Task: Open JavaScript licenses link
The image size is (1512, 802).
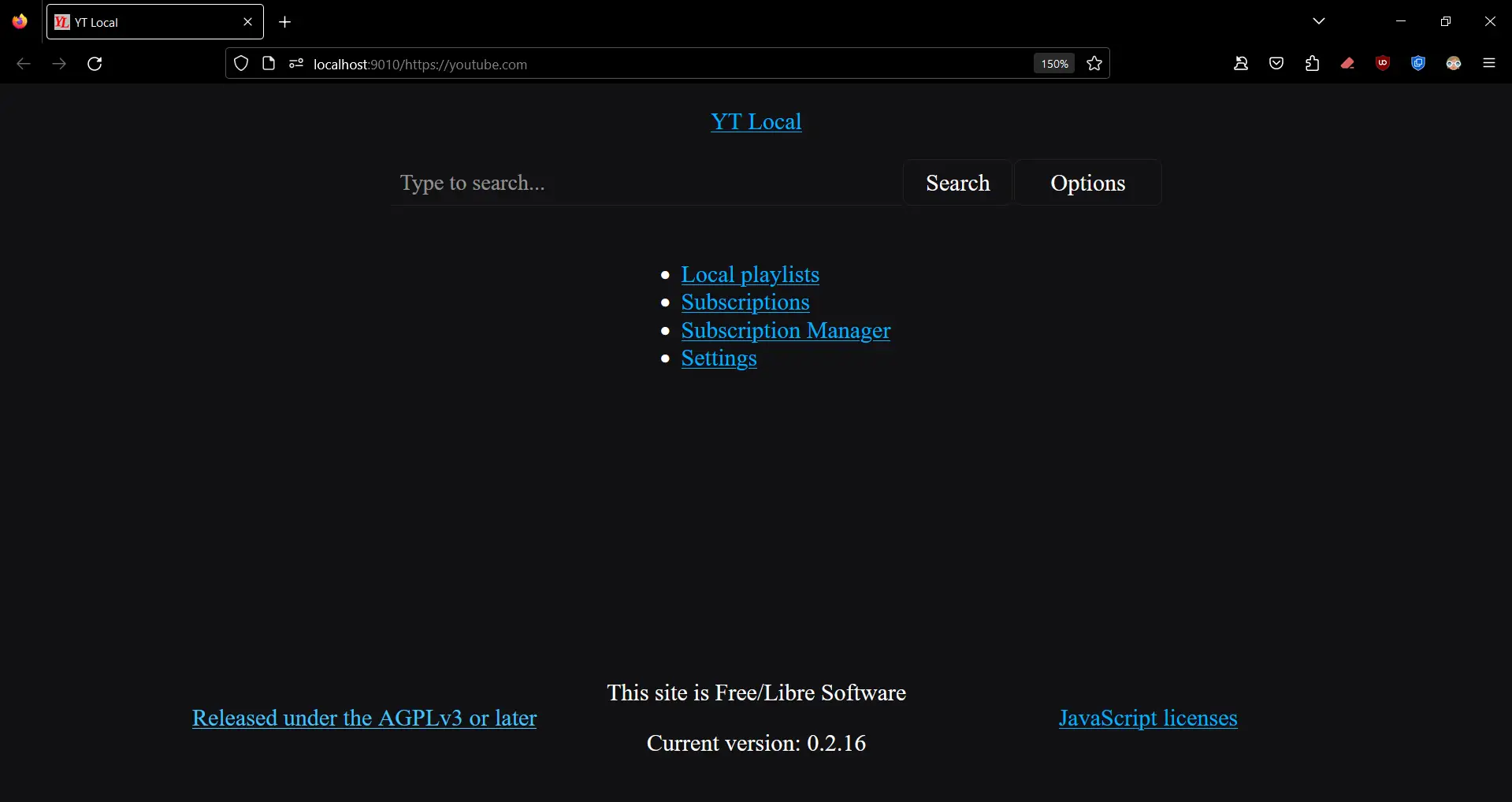Action: [x=1148, y=718]
